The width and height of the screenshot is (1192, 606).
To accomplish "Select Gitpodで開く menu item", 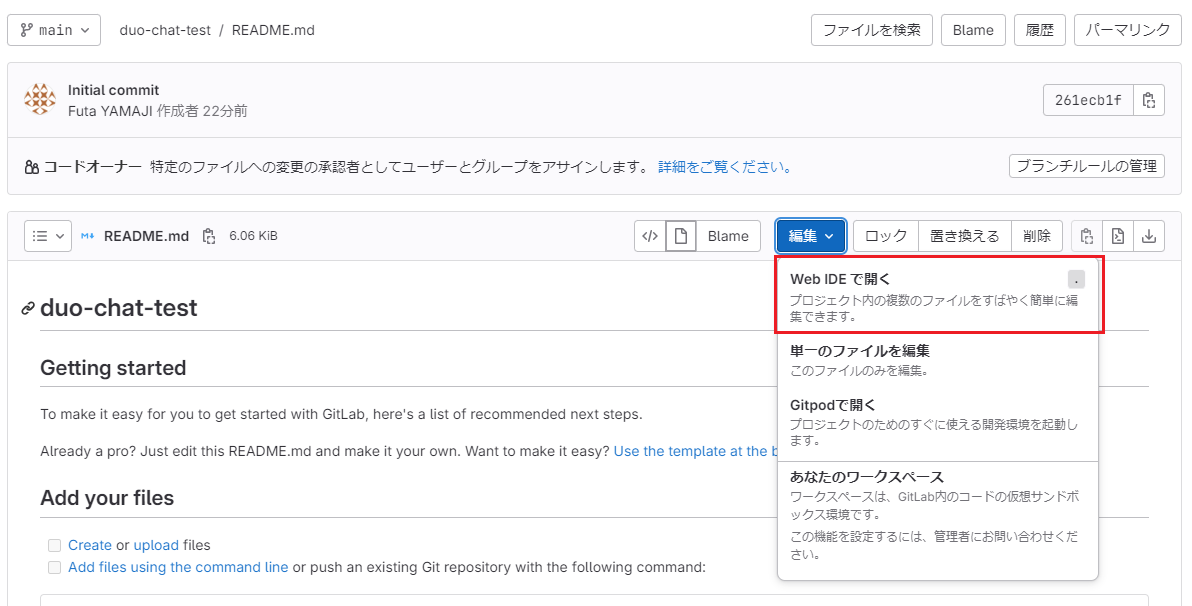I will pos(938,423).
